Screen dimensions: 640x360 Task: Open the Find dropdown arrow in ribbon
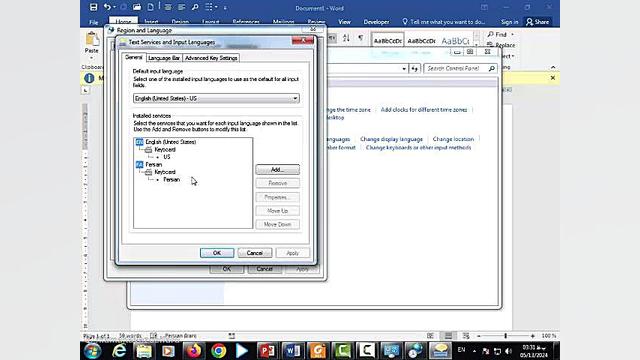click(513, 35)
